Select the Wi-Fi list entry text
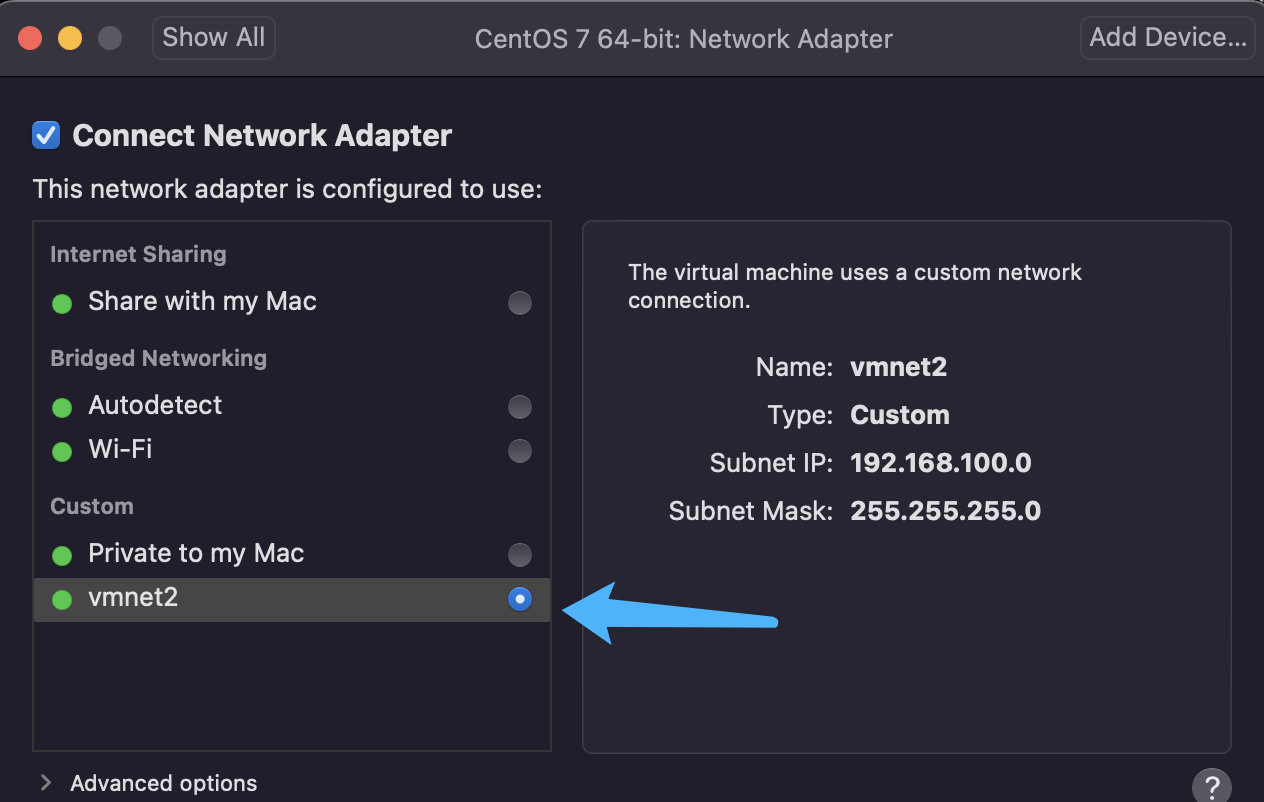The height and width of the screenshot is (802, 1264). (x=120, y=449)
